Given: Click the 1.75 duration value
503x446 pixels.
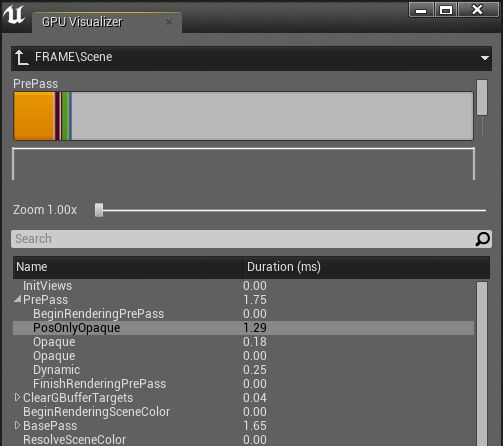Looking at the screenshot, I should point(255,300).
